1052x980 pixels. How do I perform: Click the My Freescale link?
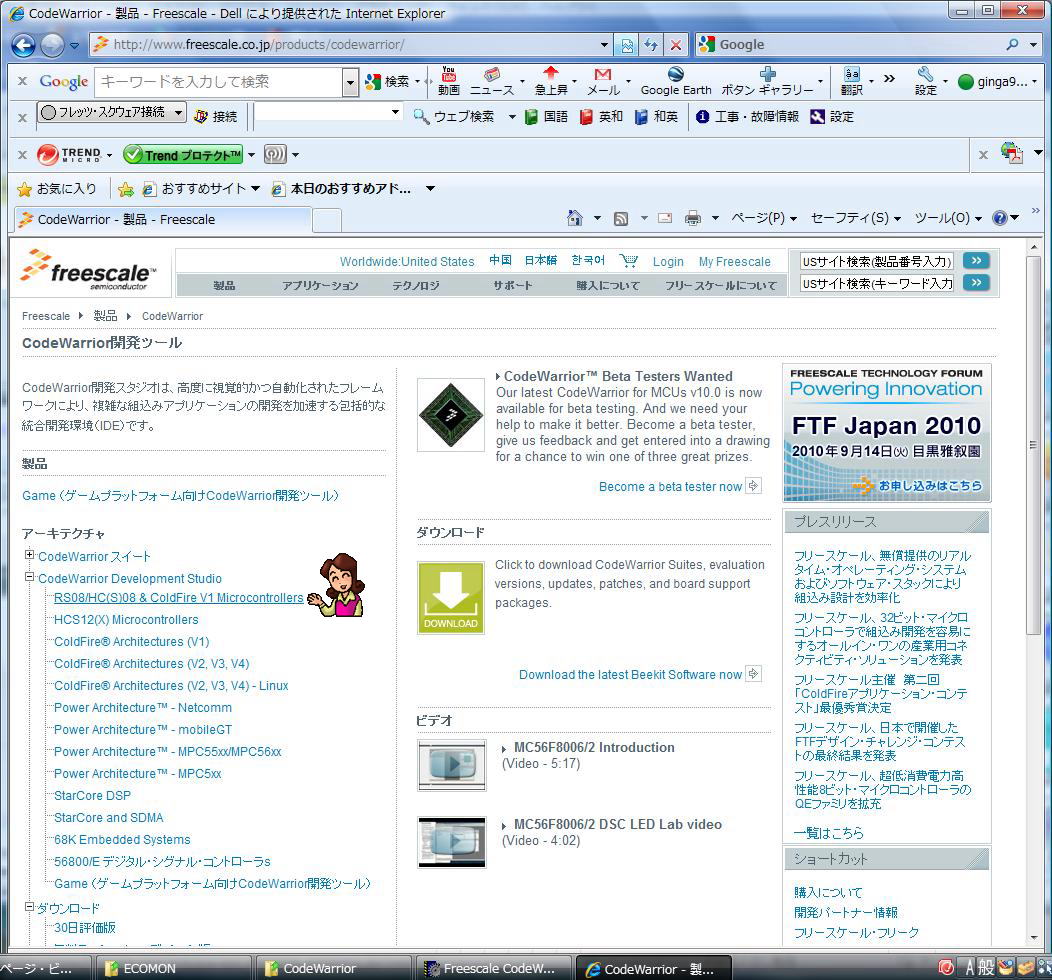coord(735,262)
